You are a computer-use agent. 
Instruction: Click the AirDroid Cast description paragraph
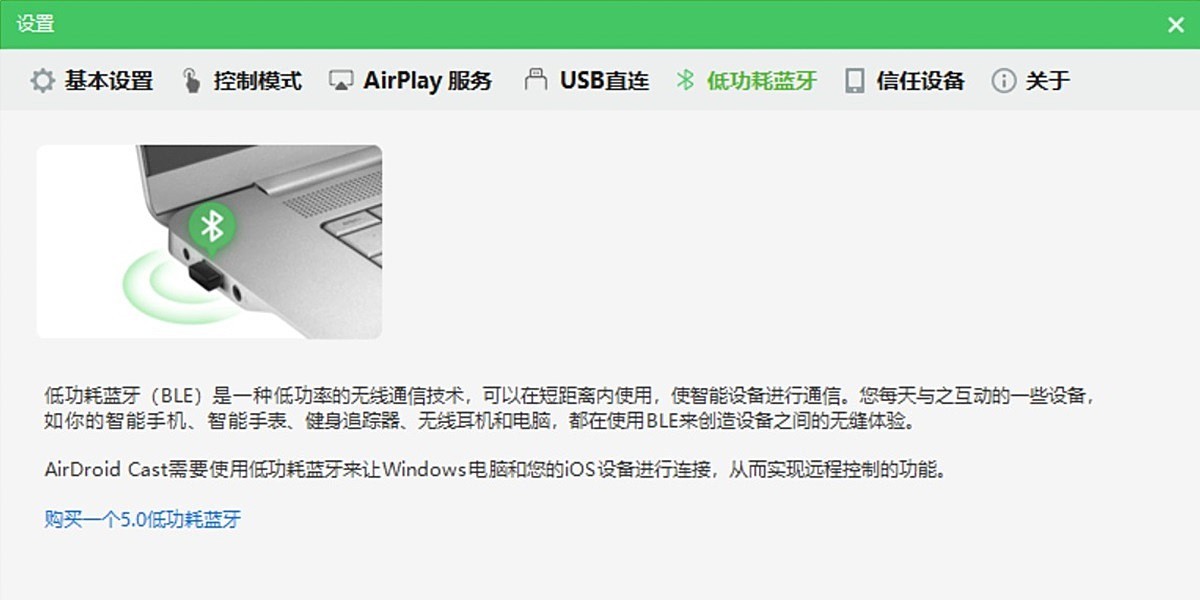pos(495,469)
